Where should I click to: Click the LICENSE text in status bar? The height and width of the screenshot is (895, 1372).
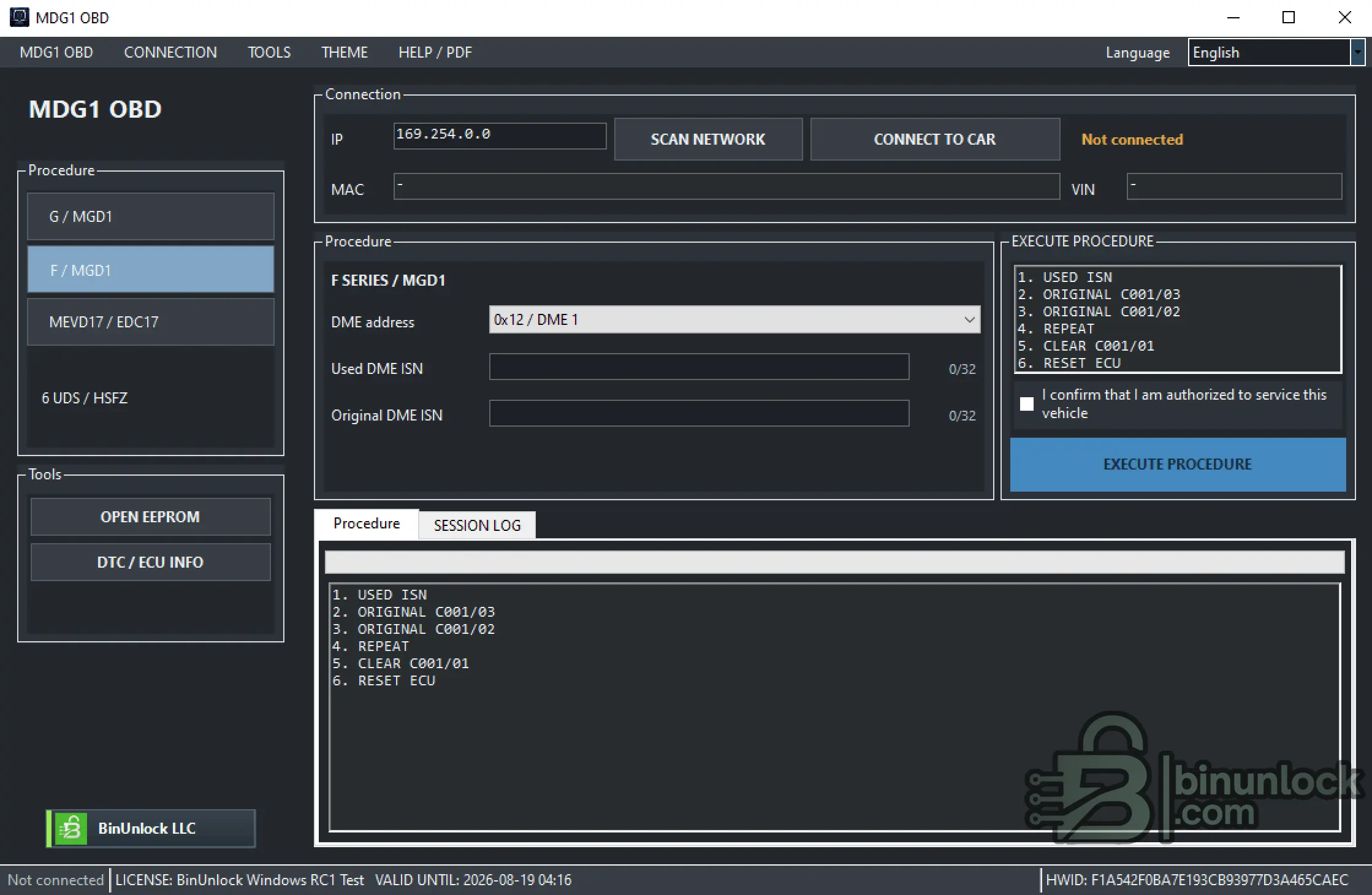click(x=240, y=880)
